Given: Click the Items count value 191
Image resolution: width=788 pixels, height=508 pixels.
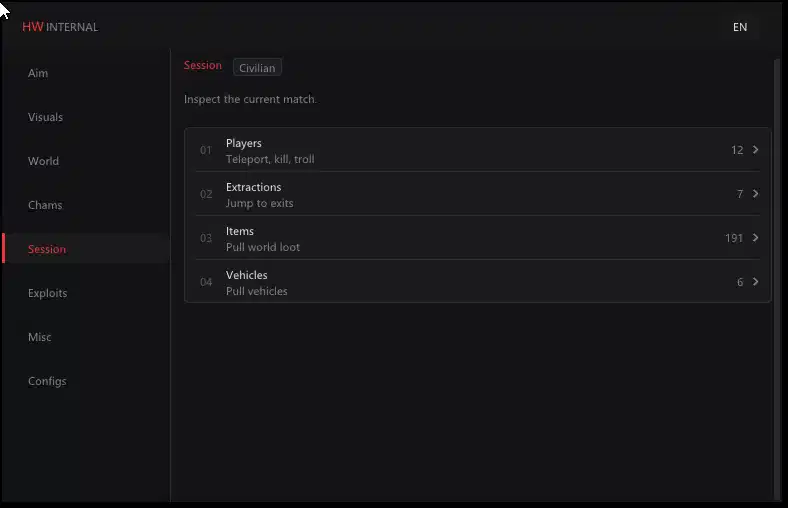Looking at the screenshot, I should coord(734,238).
